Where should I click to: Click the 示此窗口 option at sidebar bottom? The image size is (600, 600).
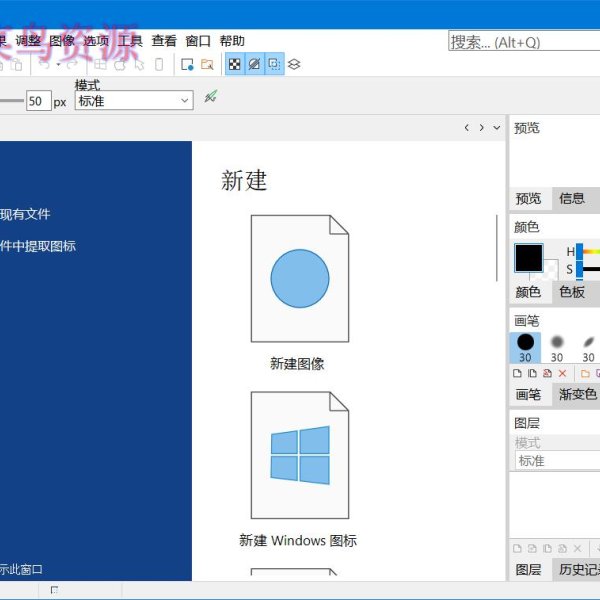[x=21, y=569]
